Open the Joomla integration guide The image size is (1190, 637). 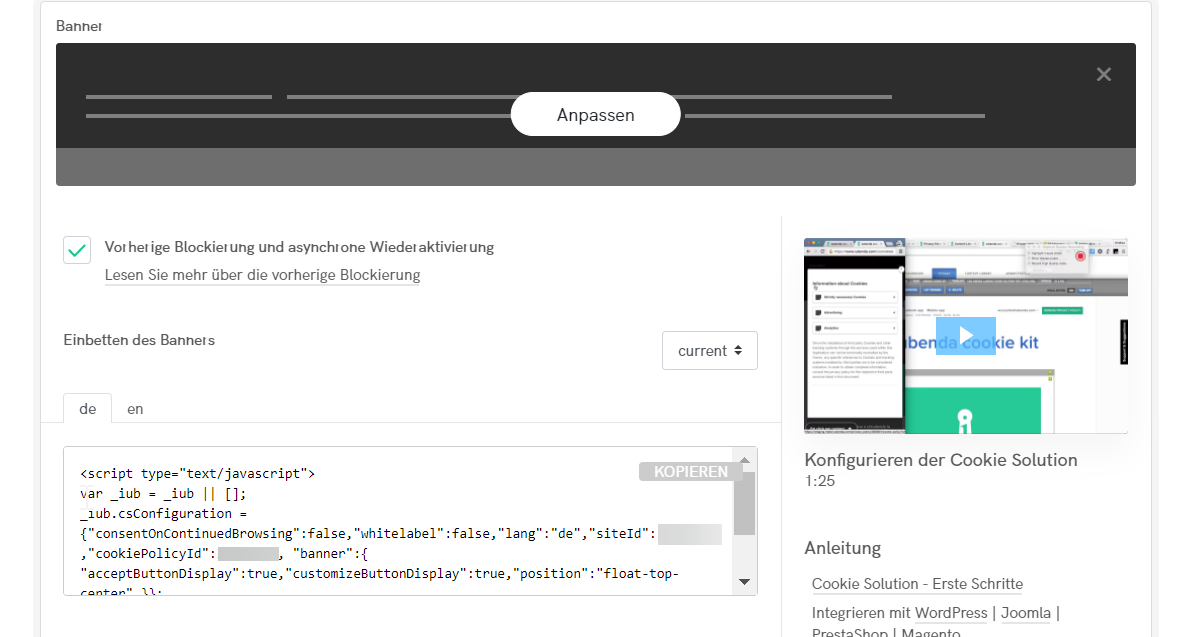[x=1026, y=613]
